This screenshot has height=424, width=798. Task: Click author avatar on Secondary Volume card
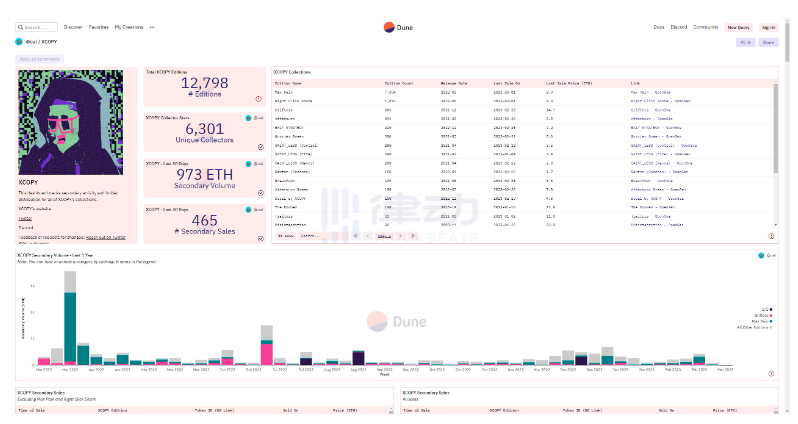248,164
